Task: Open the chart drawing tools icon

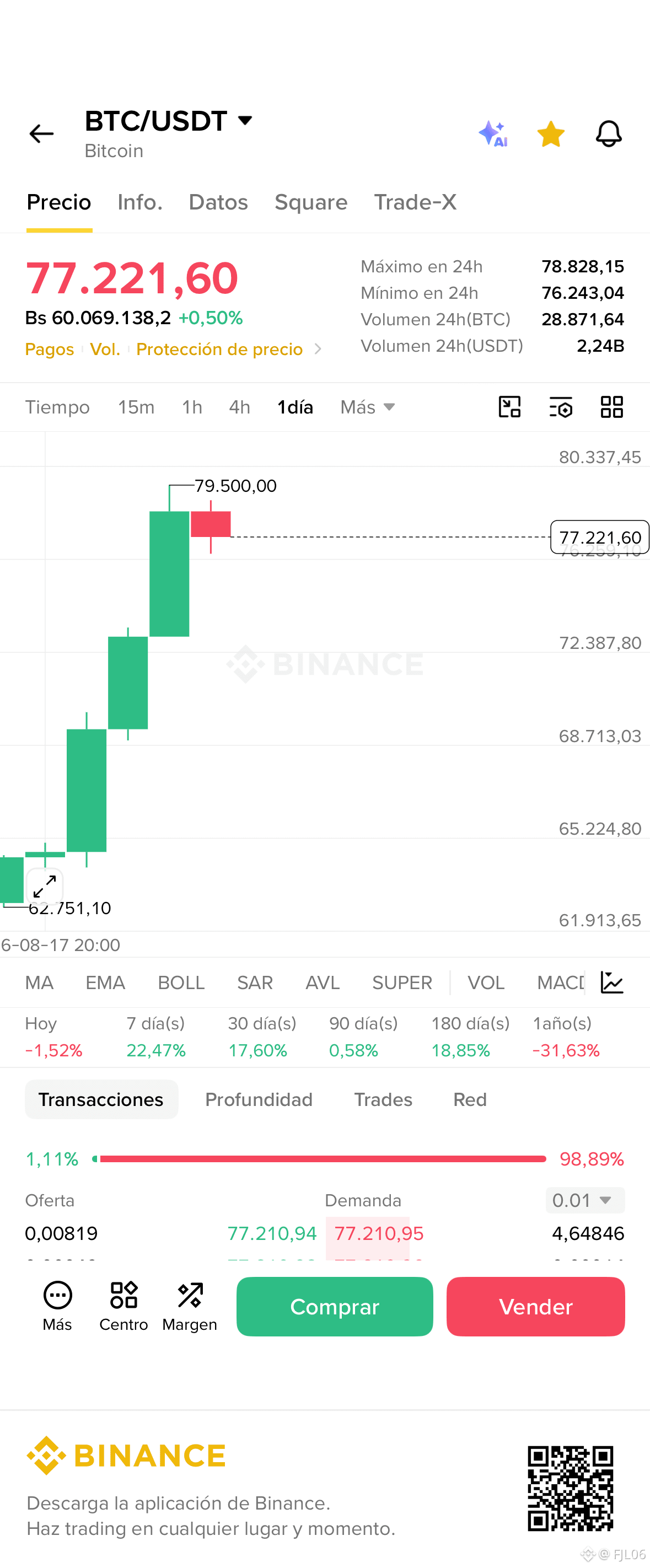Action: pyautogui.click(x=509, y=406)
